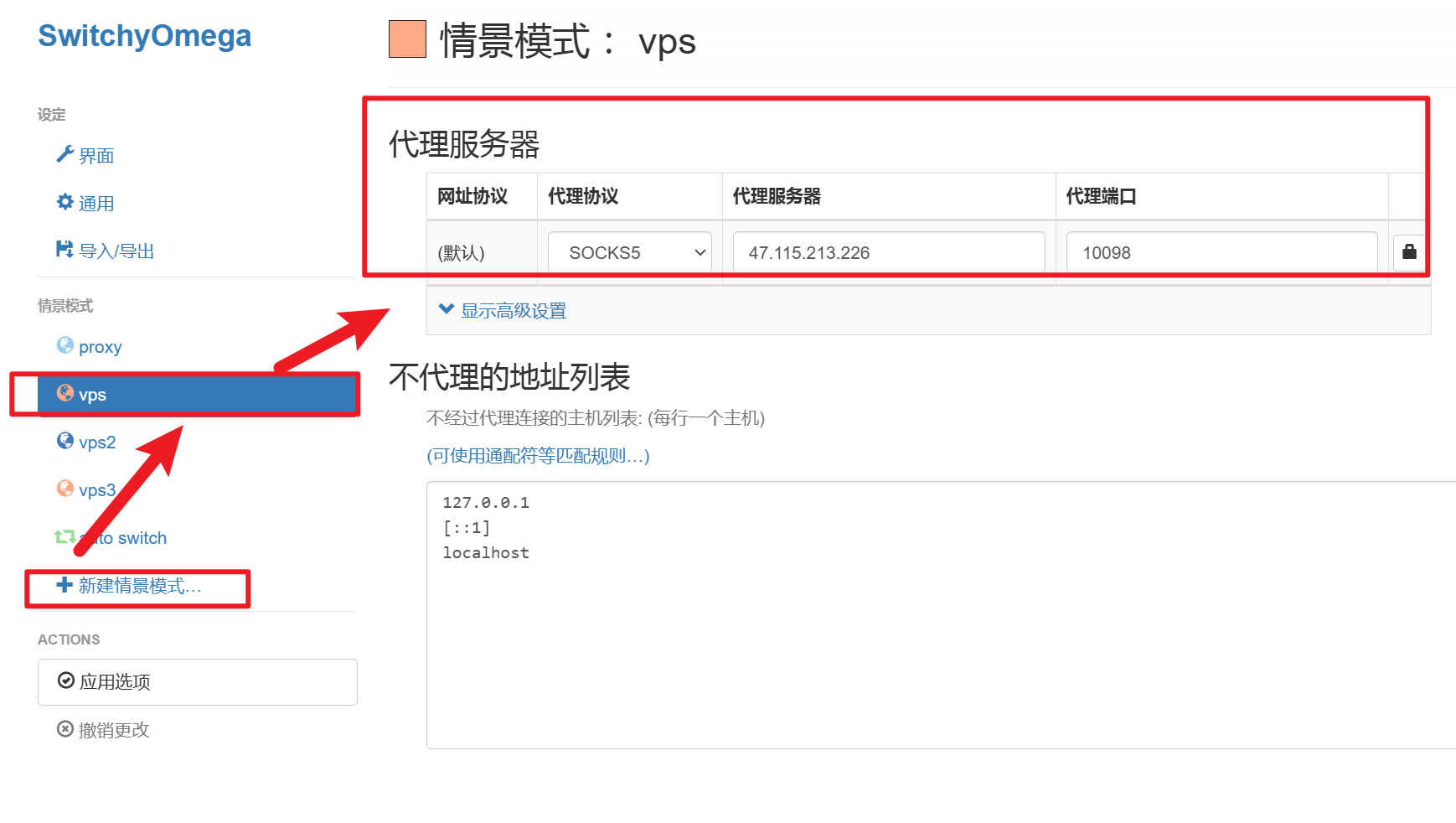Select the vps profile entry

click(x=198, y=395)
